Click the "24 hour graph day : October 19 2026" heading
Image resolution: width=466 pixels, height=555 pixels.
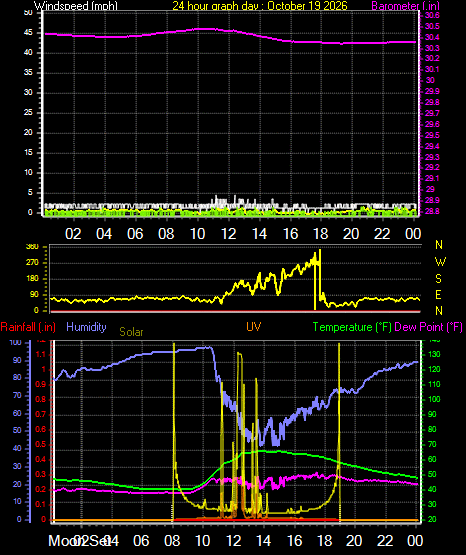coord(260,6)
